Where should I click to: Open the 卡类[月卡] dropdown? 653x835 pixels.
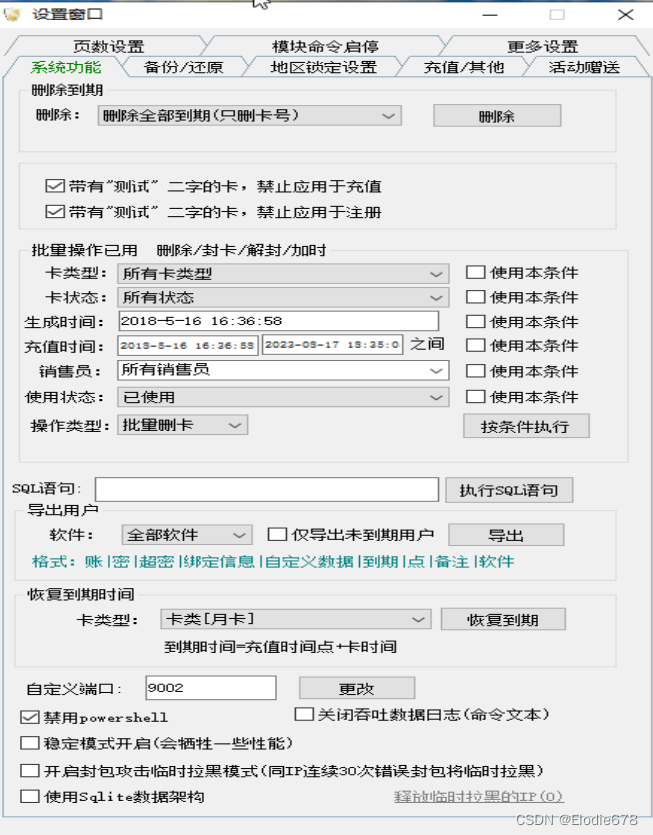click(x=296, y=619)
